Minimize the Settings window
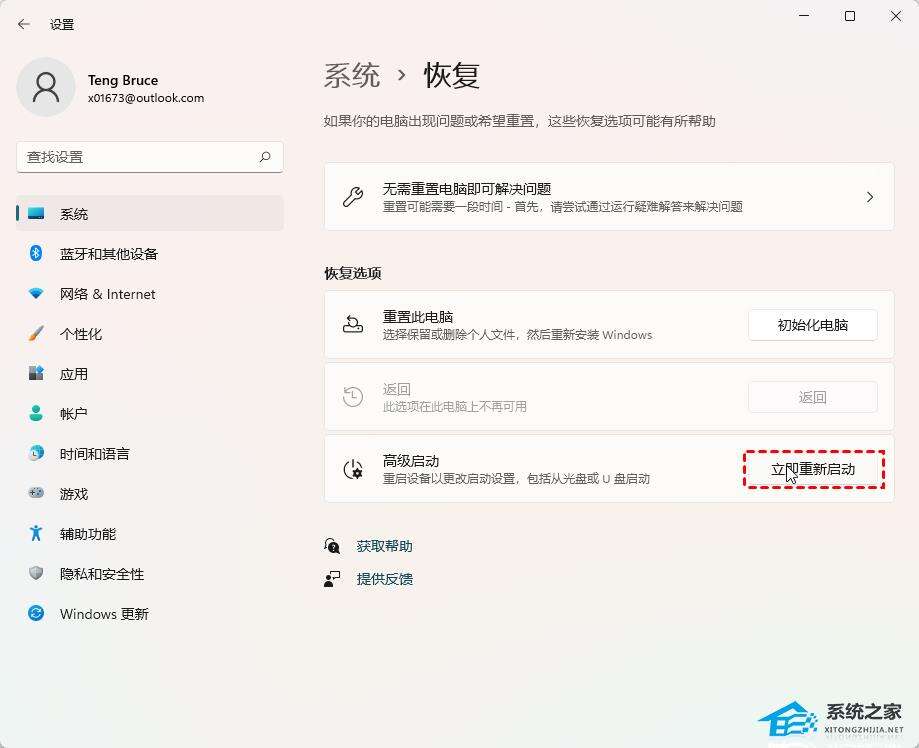Screen dimensions: 919x748 [x=804, y=16]
